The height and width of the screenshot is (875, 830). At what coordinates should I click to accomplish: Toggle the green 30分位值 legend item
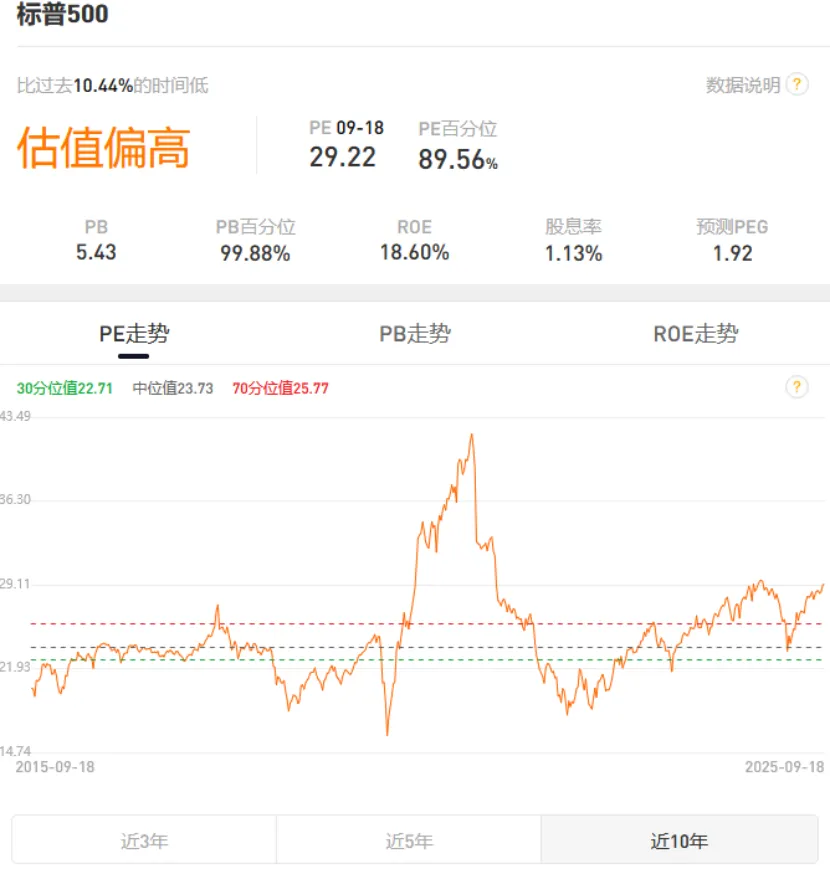coord(65,388)
